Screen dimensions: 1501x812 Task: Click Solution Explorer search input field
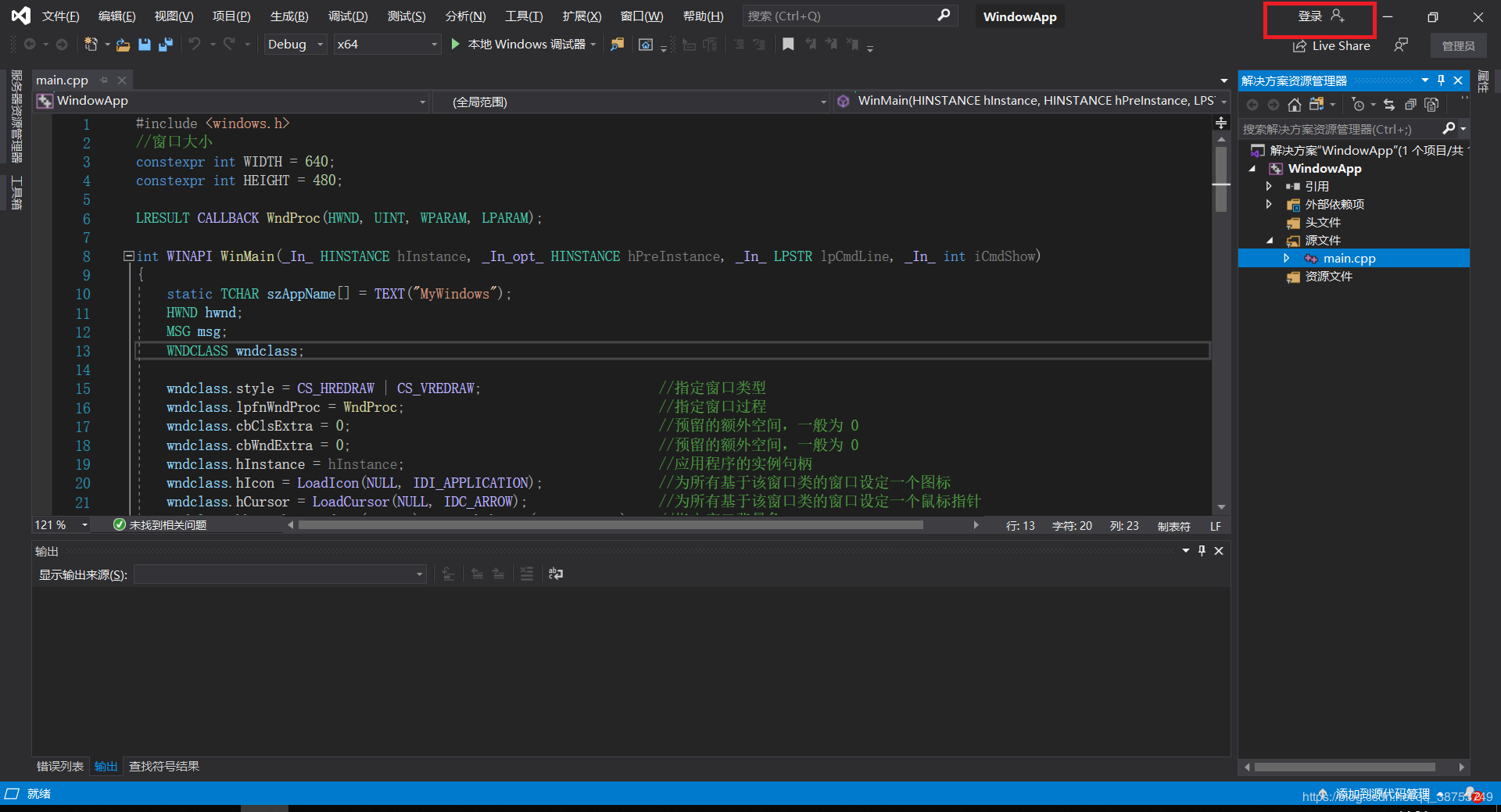1341,129
